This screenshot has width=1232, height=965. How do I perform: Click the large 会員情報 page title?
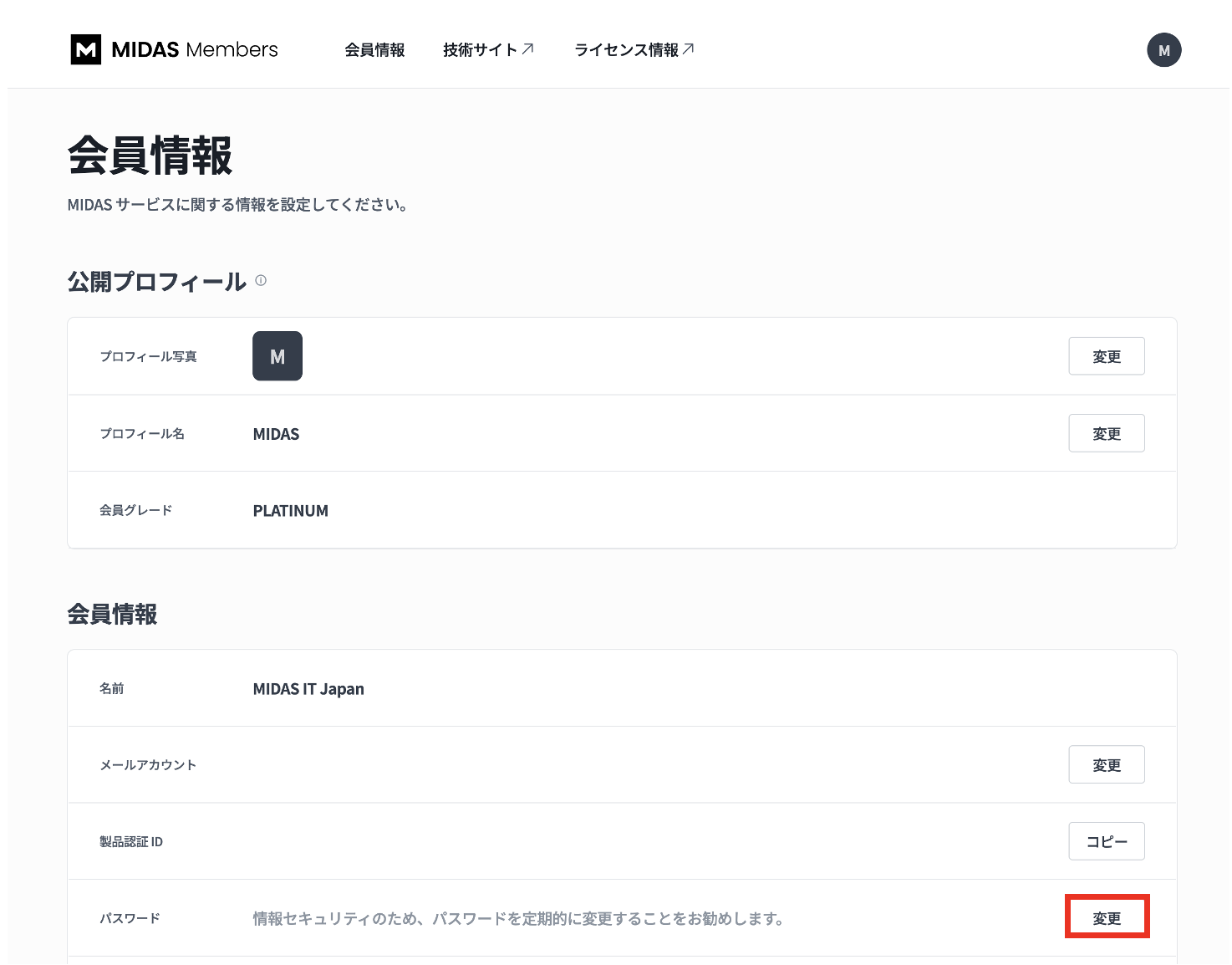150,156
